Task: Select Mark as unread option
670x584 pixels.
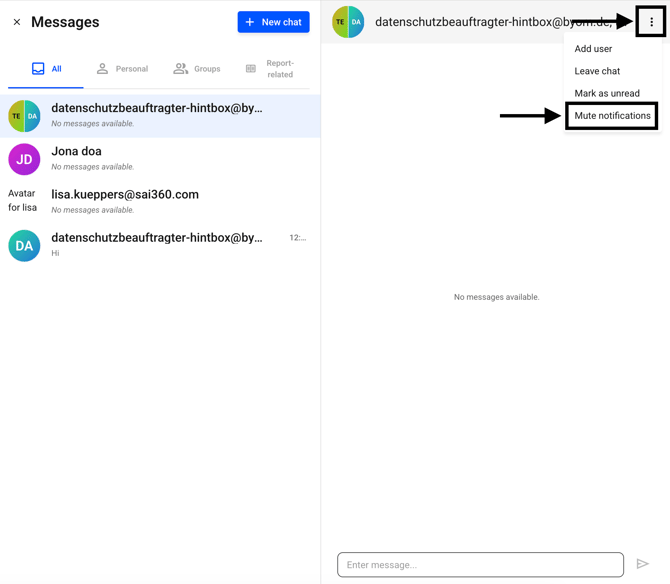Action: point(606,93)
